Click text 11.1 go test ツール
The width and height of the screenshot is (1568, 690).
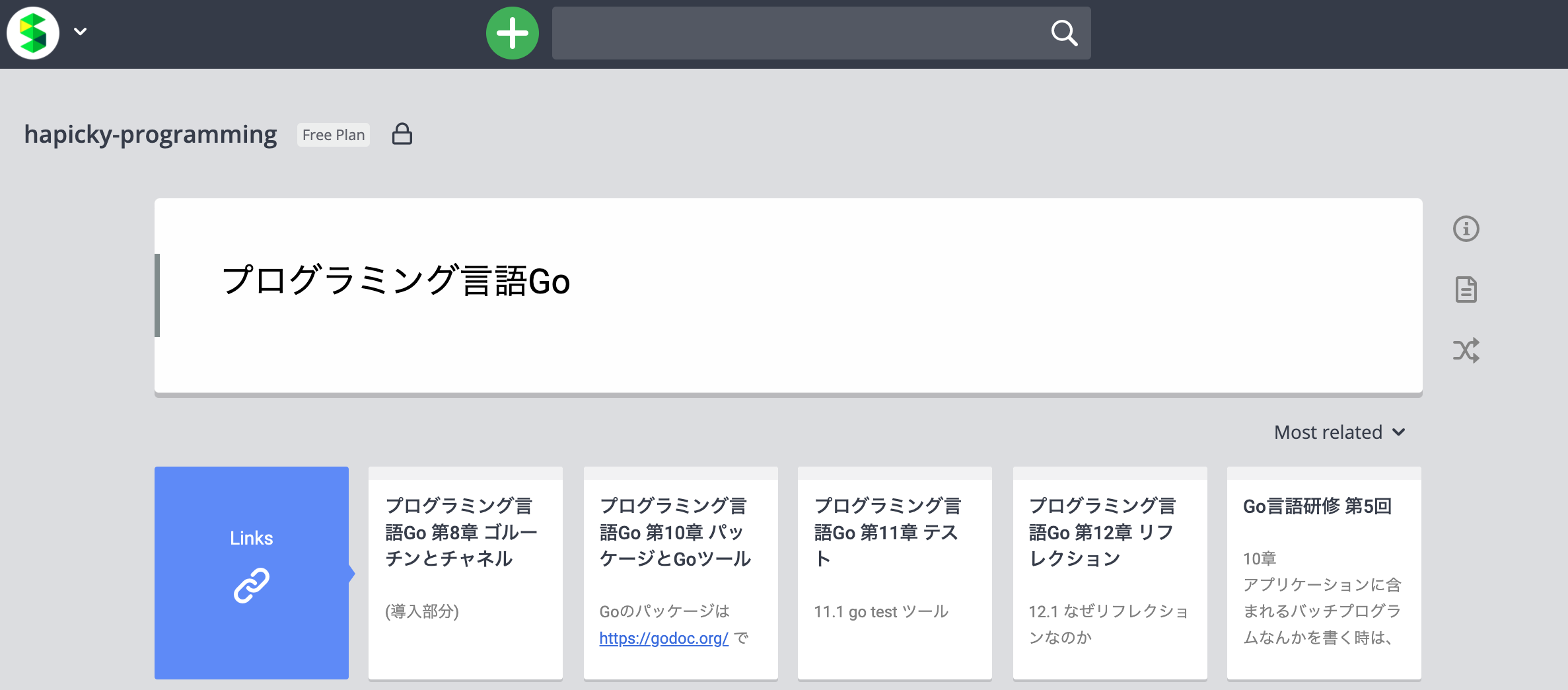(x=881, y=612)
